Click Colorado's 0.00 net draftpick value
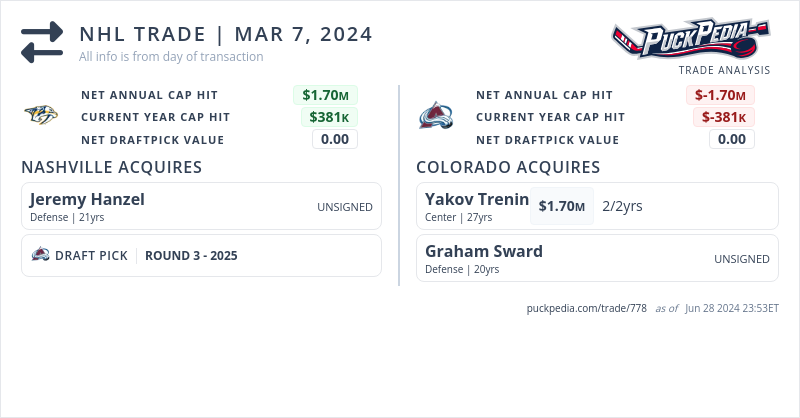The image size is (800, 418). click(731, 139)
